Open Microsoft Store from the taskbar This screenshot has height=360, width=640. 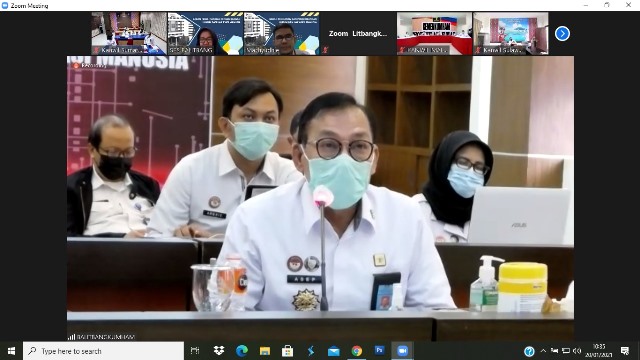287,351
